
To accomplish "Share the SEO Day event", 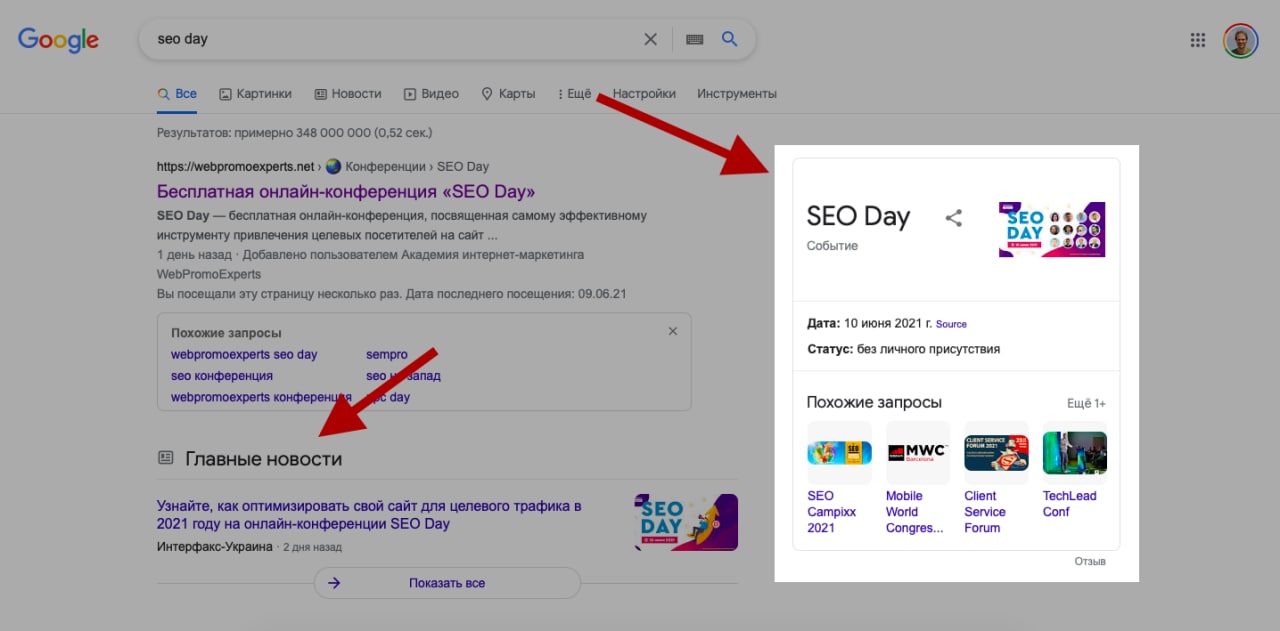I will [954, 217].
